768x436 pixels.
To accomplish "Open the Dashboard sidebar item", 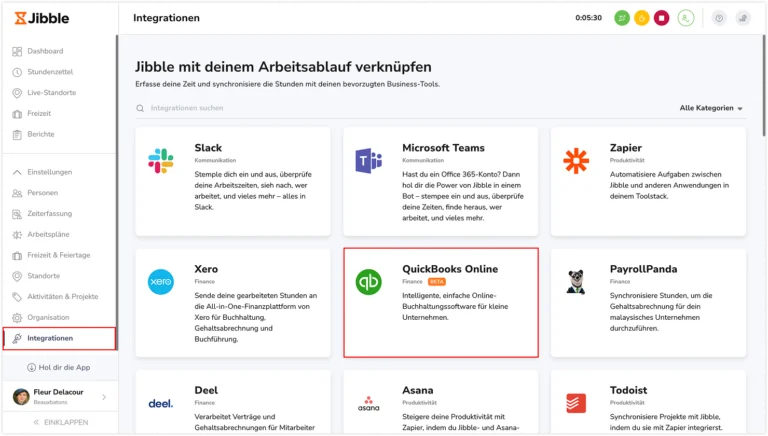I will [45, 51].
